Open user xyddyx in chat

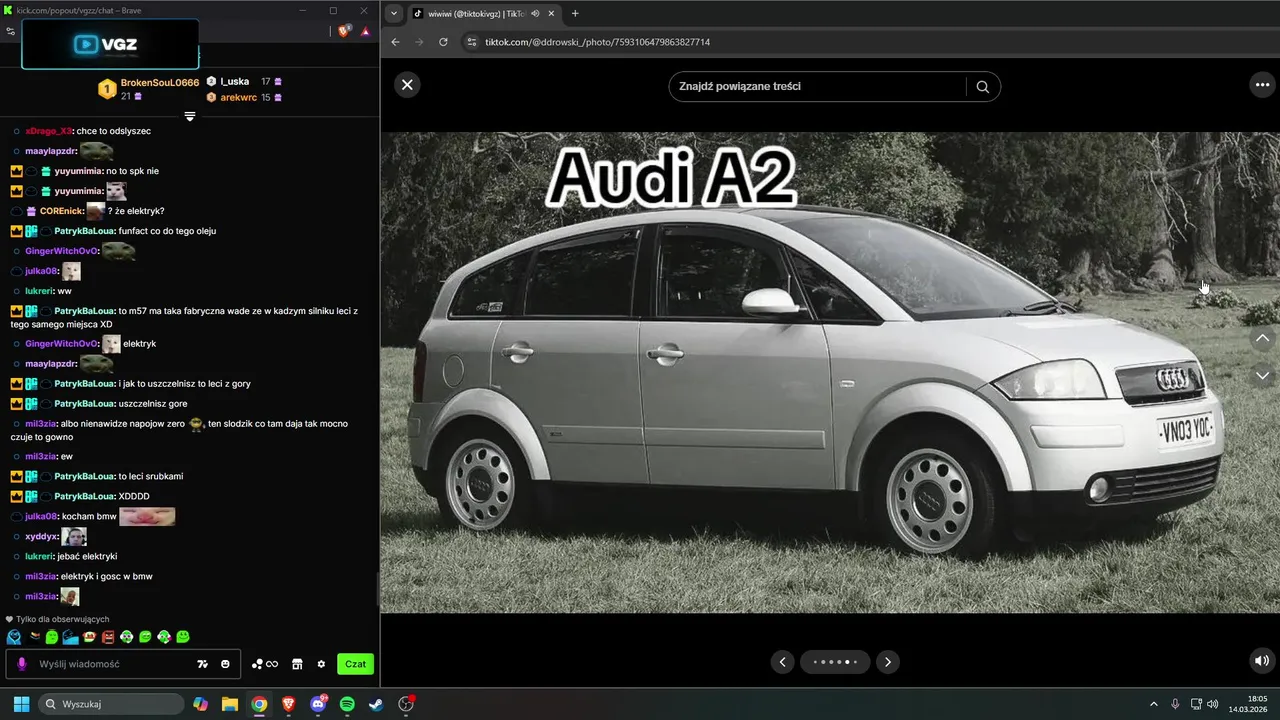(41, 537)
